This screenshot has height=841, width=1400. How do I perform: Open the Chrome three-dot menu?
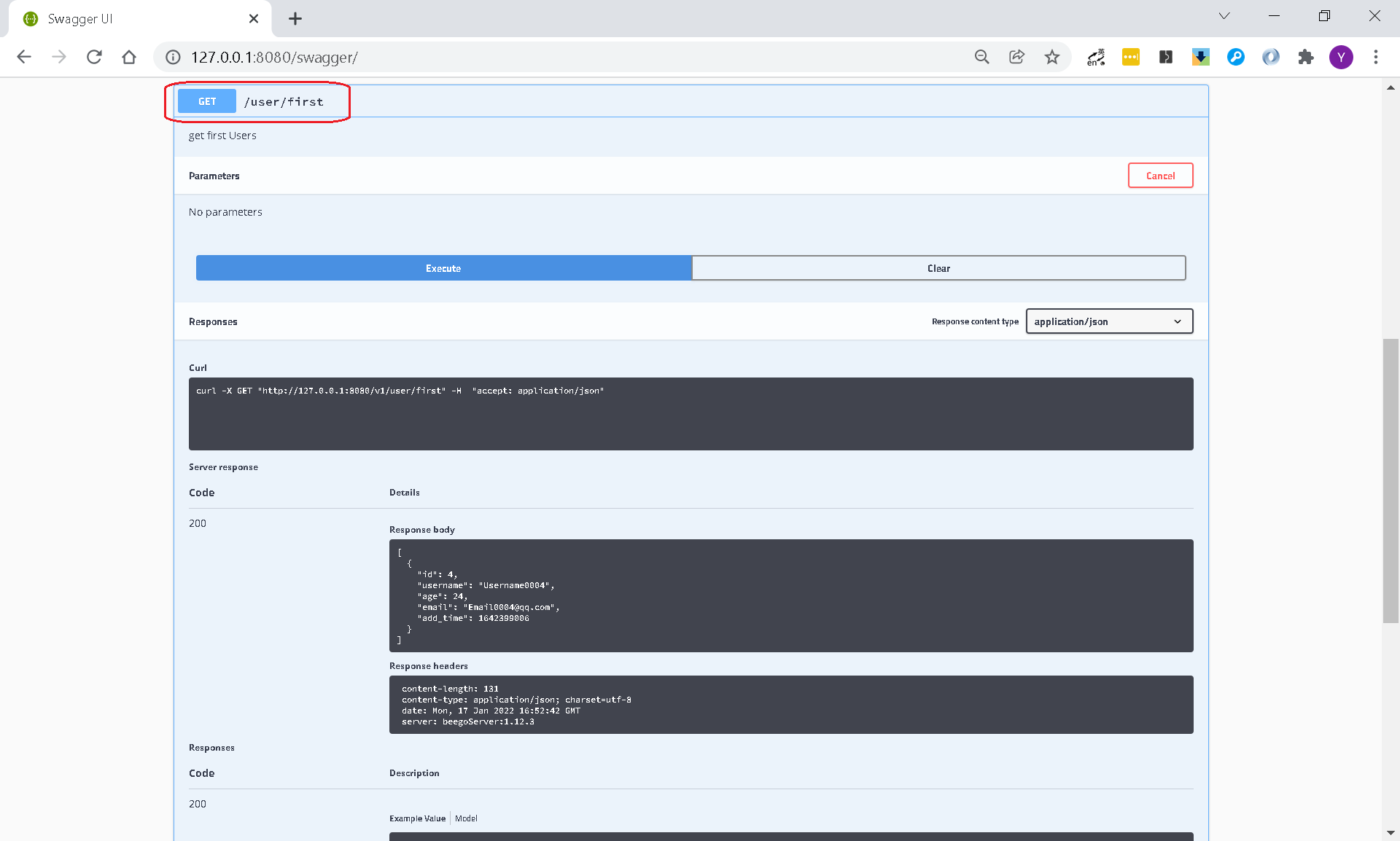tap(1376, 57)
